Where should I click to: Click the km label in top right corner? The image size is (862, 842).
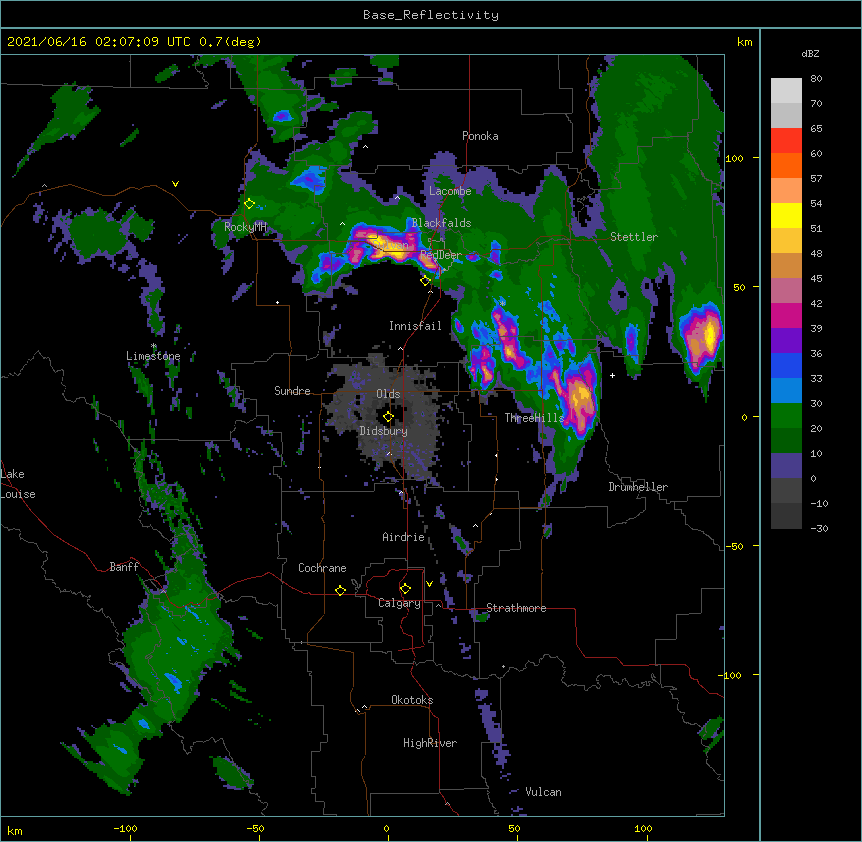[744, 42]
